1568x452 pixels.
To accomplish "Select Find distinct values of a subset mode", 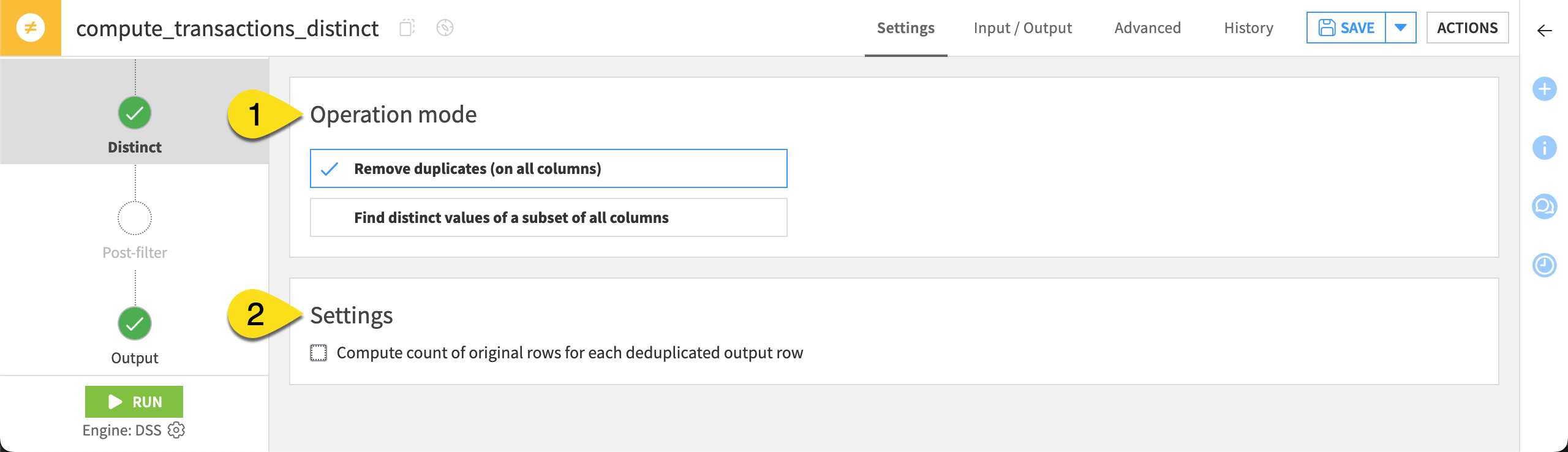I will point(548,217).
